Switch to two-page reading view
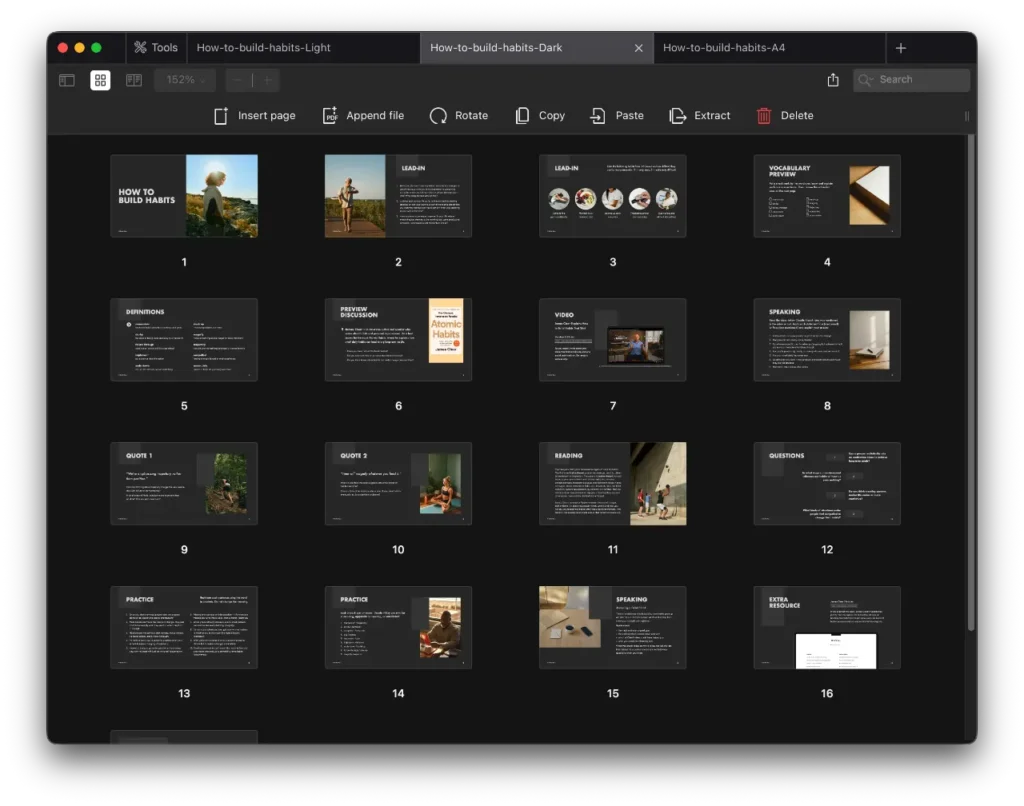Image resolution: width=1024 pixels, height=806 pixels. (133, 79)
